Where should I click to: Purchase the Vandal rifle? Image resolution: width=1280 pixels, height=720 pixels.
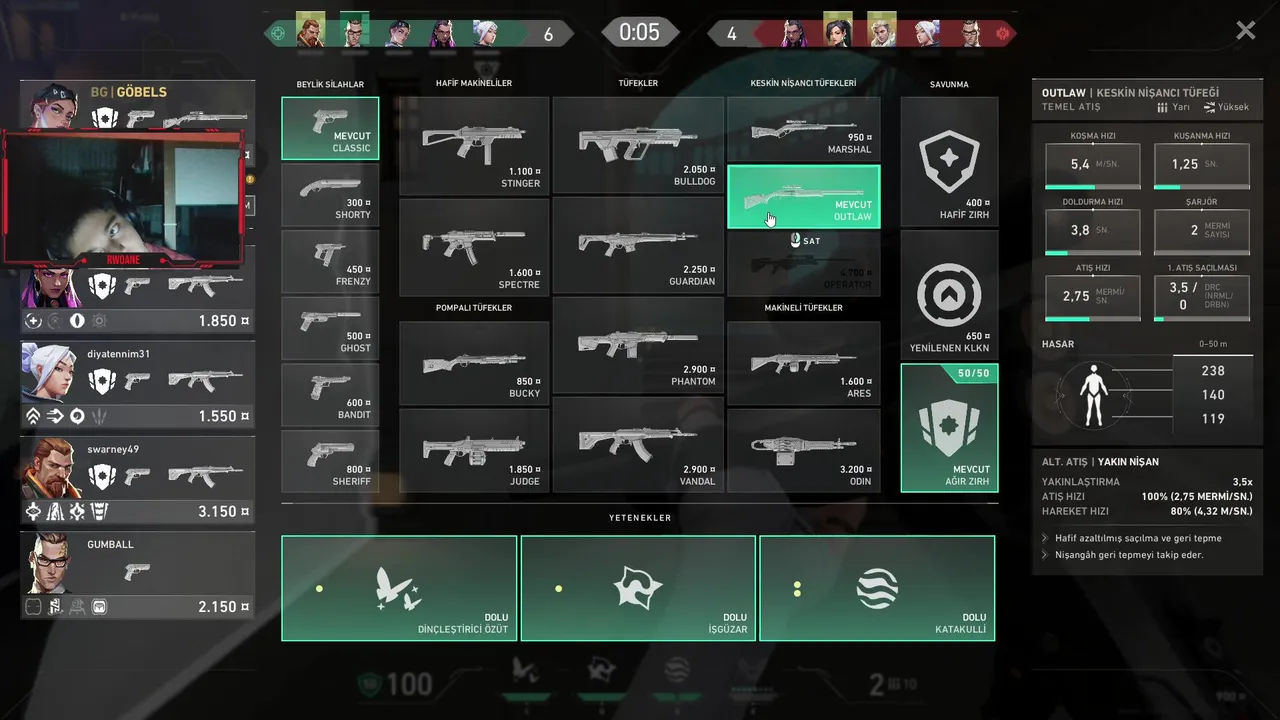pyautogui.click(x=638, y=444)
